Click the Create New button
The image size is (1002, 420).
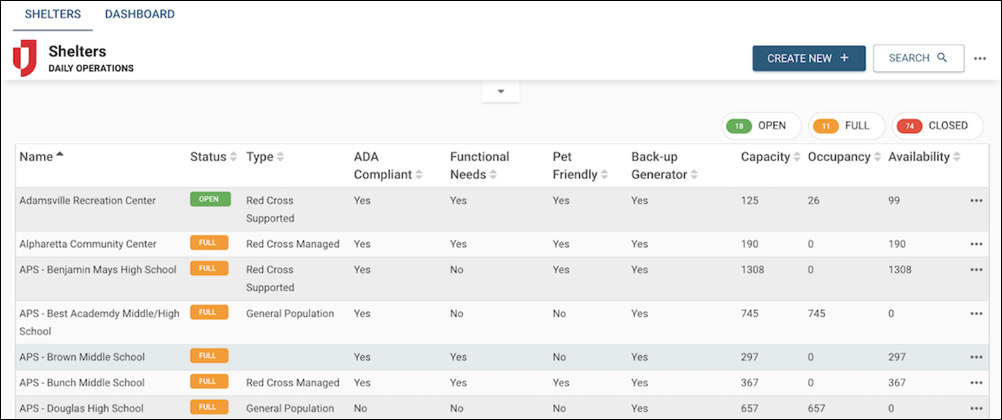pos(808,59)
